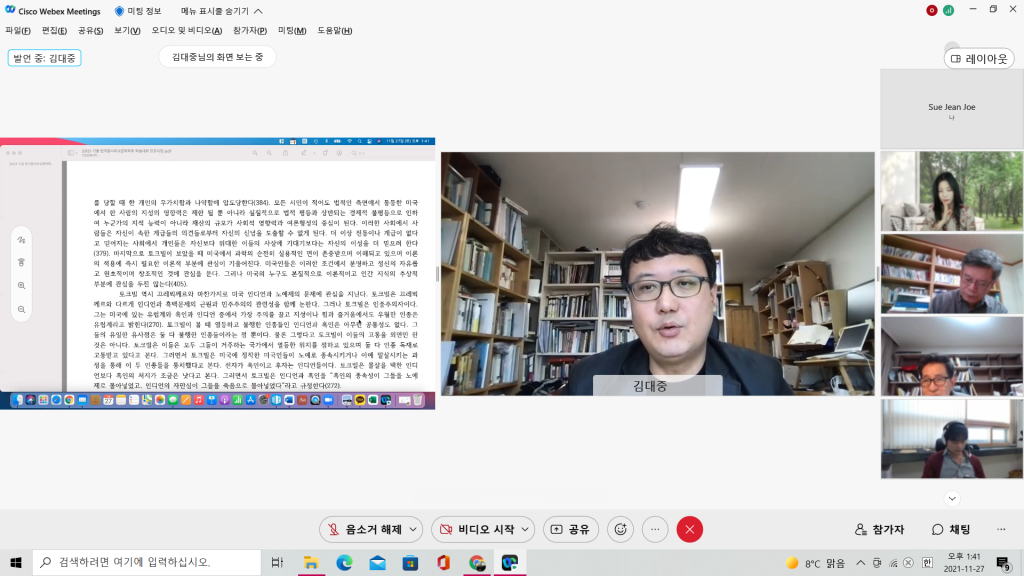Expand audio options arrow next to 음소거 해제
This screenshot has width=1024, height=576.
414,529
